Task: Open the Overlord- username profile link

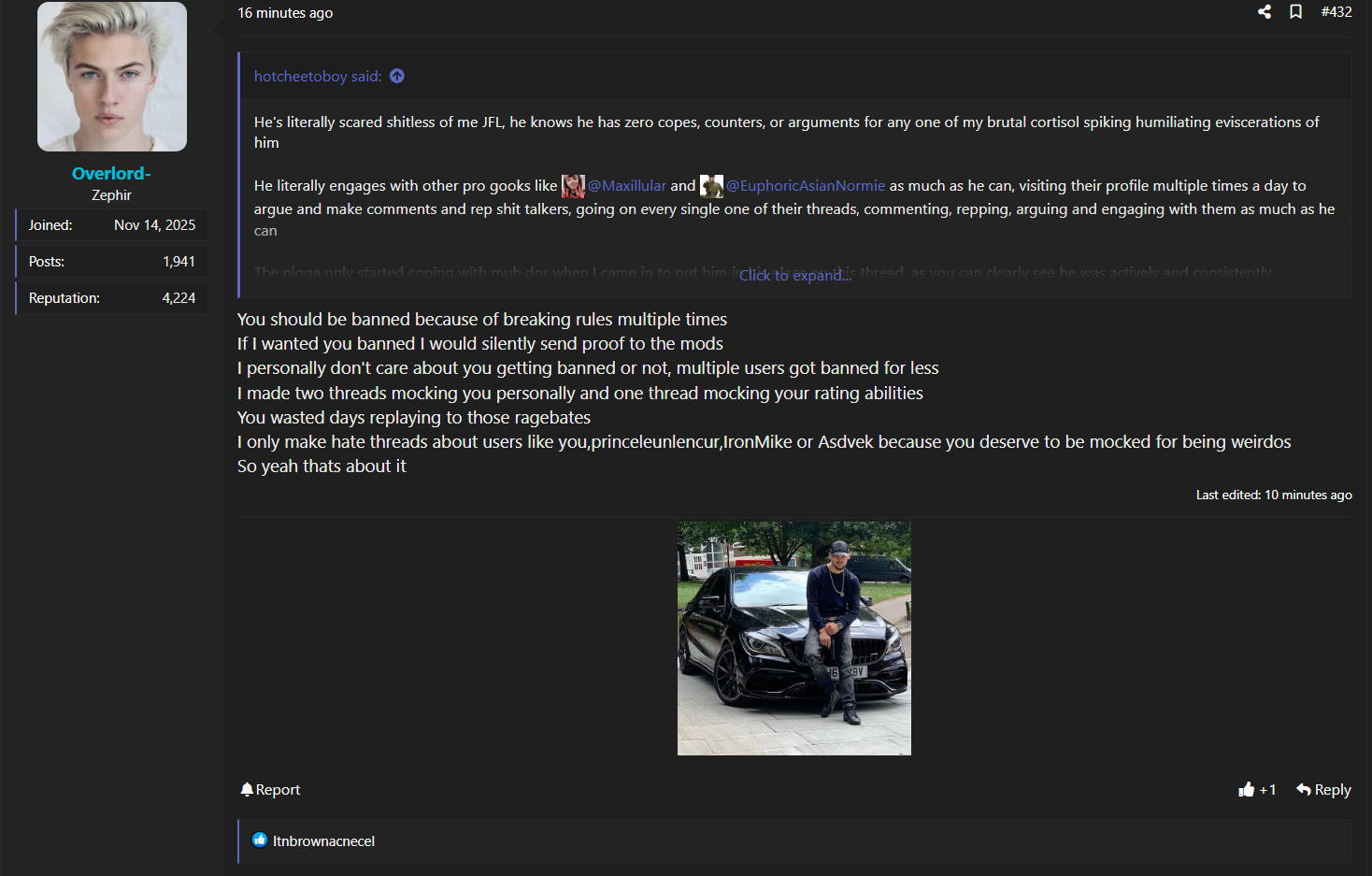Action: (111, 173)
